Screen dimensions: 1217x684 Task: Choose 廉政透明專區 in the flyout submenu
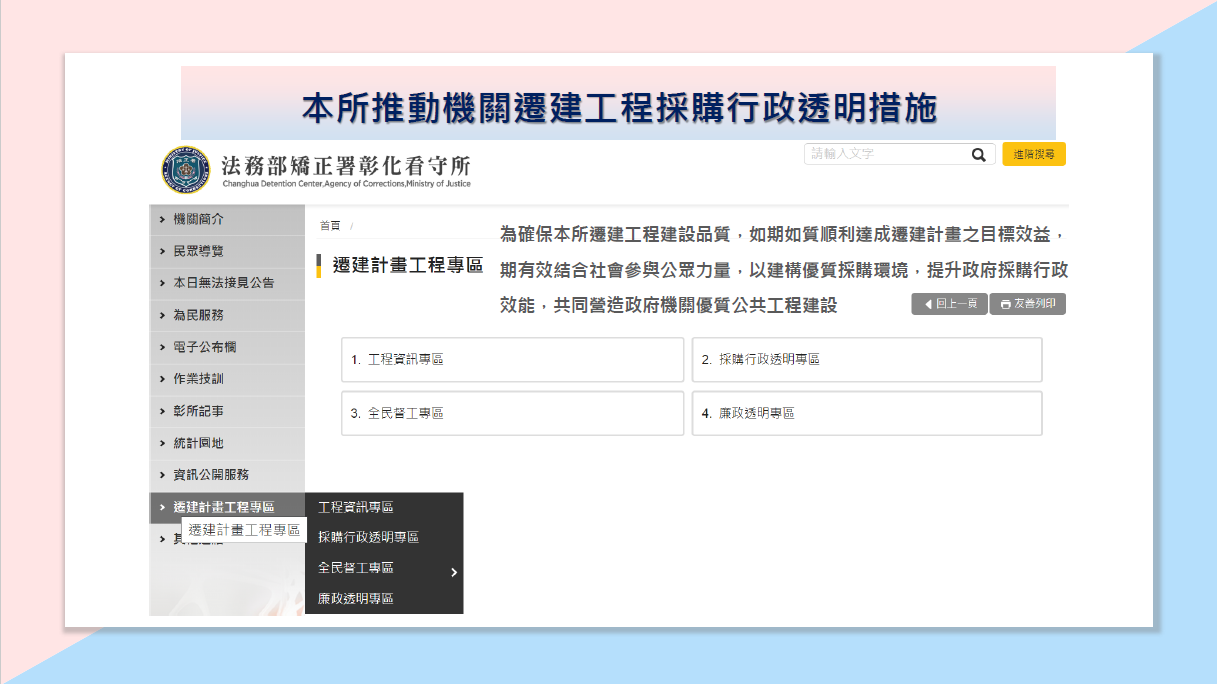click(355, 599)
